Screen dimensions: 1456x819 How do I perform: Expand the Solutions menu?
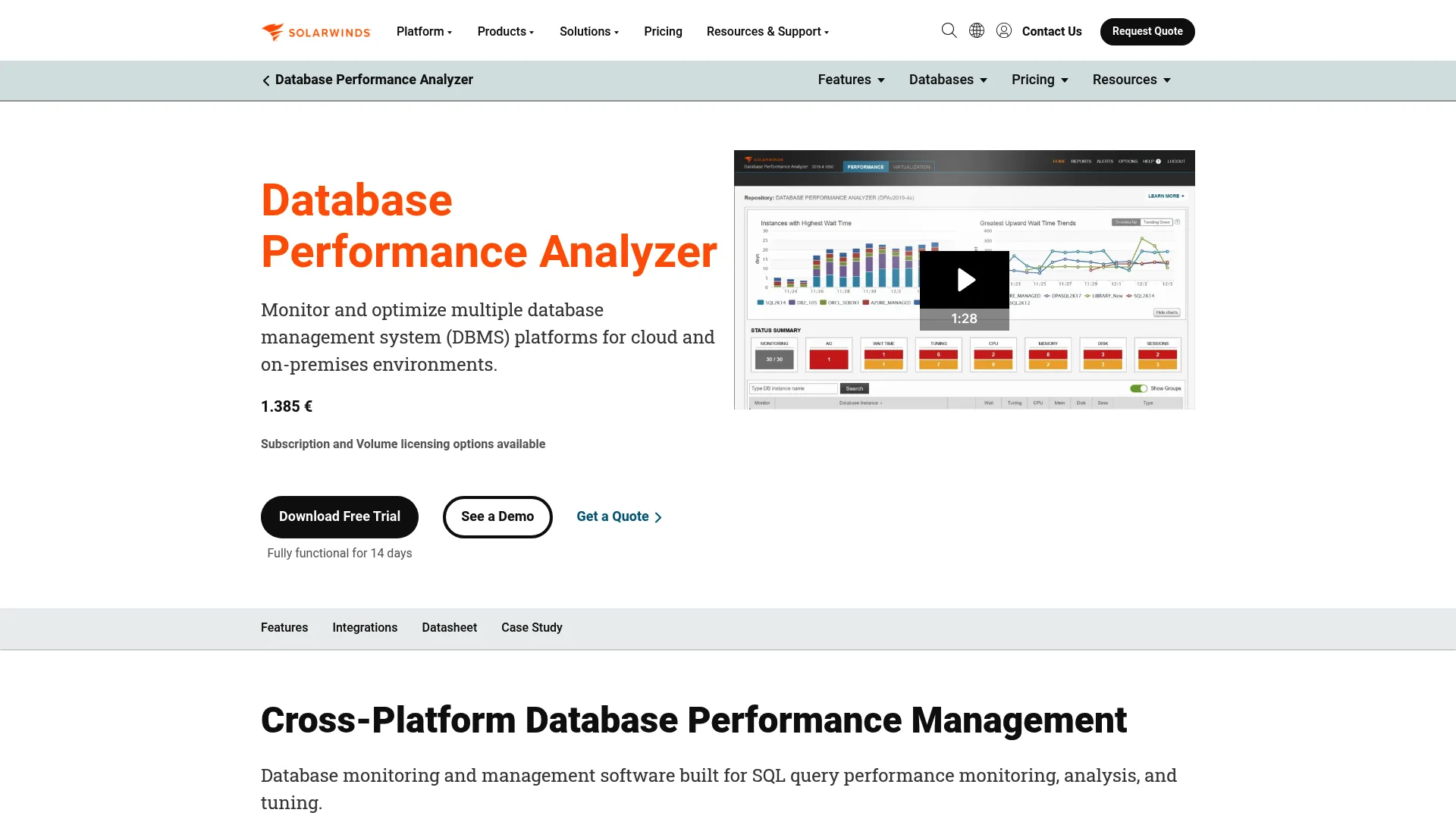(589, 31)
